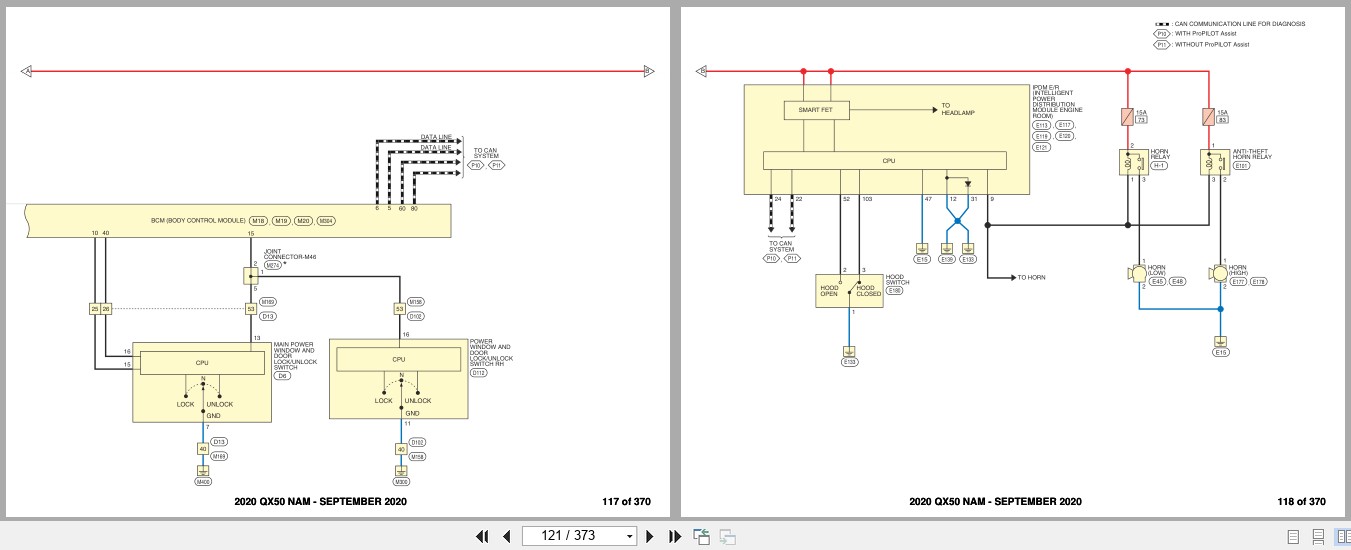1351x550 pixels.
Task: Open the page number dropdown arrow
Action: click(x=629, y=536)
